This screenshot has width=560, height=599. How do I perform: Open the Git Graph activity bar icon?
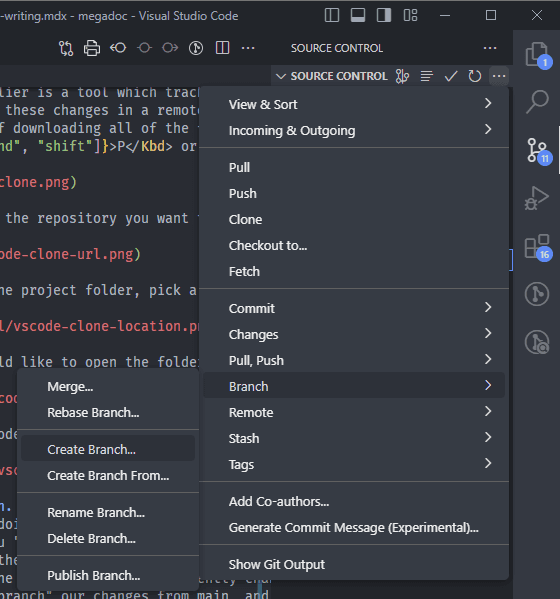(x=537, y=294)
